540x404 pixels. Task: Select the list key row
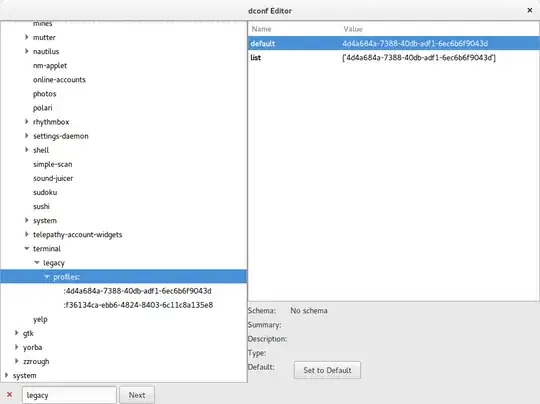(x=393, y=58)
